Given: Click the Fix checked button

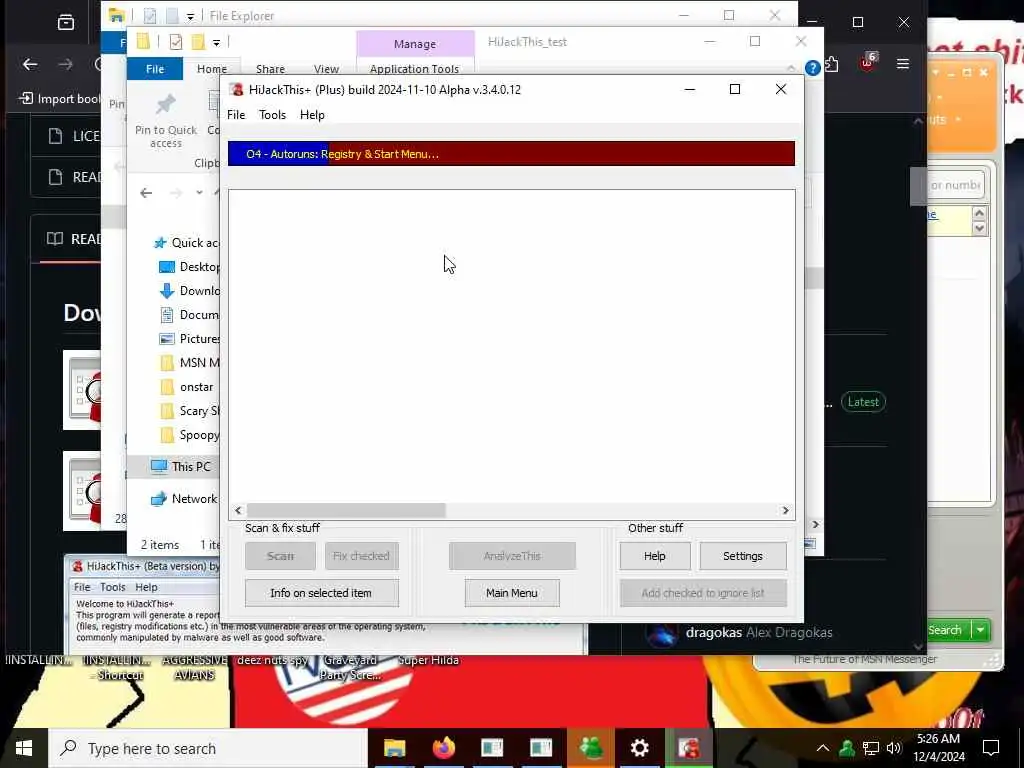Looking at the screenshot, I should click(361, 556).
